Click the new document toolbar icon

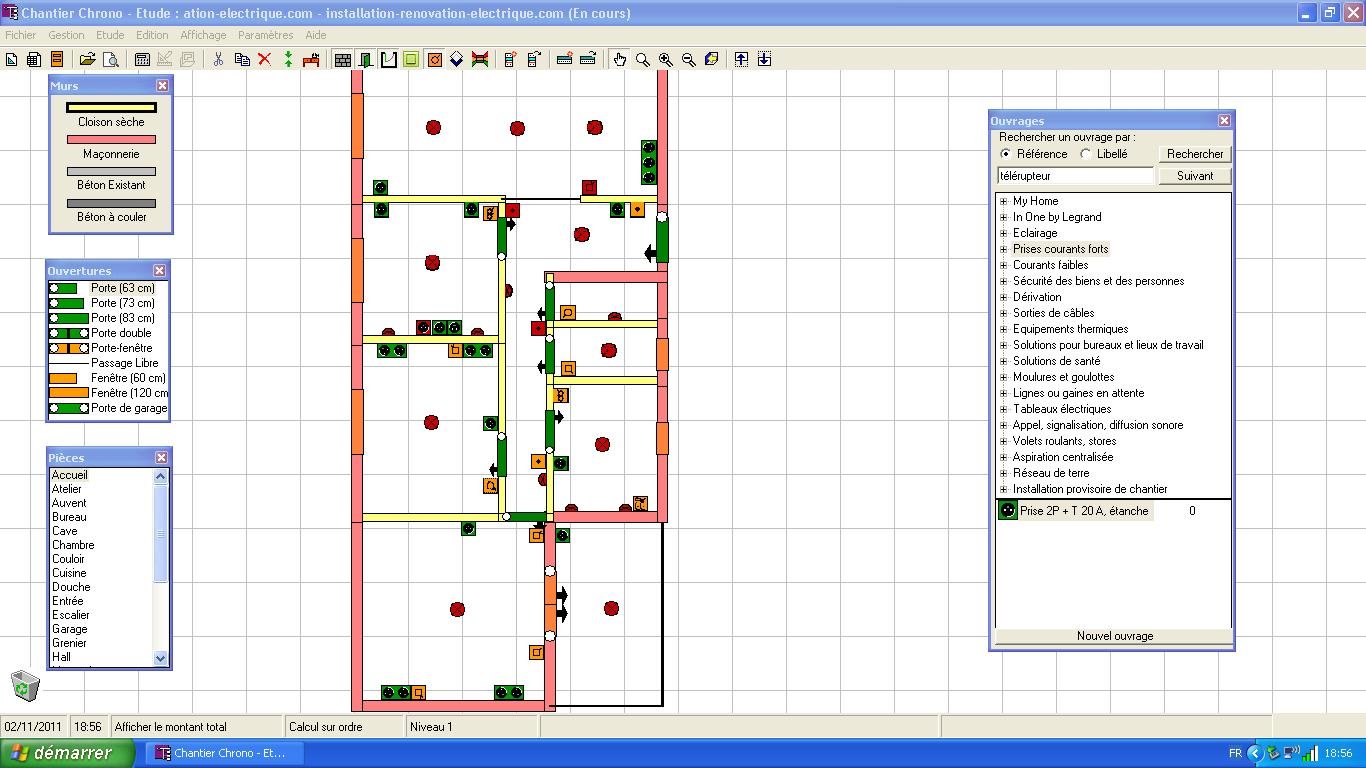[x=12, y=60]
